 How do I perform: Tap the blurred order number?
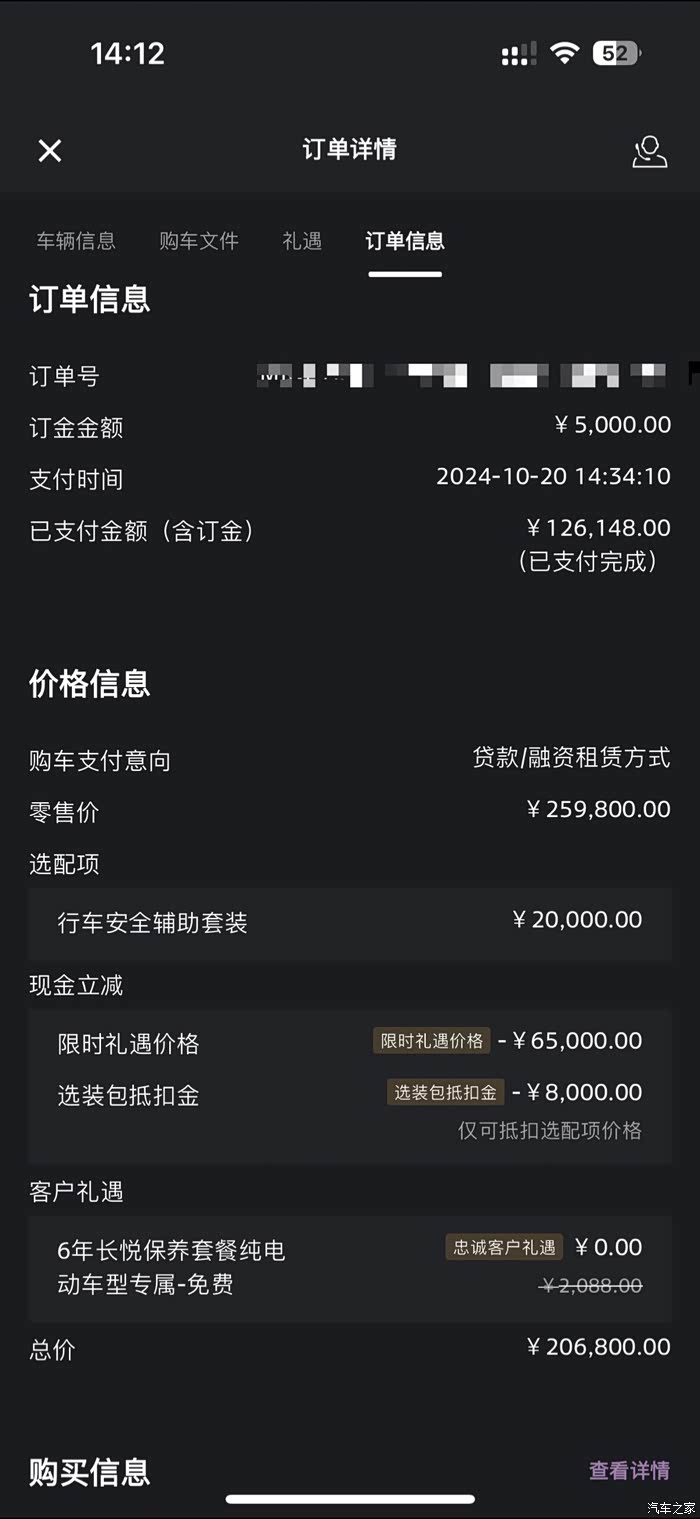click(x=462, y=376)
